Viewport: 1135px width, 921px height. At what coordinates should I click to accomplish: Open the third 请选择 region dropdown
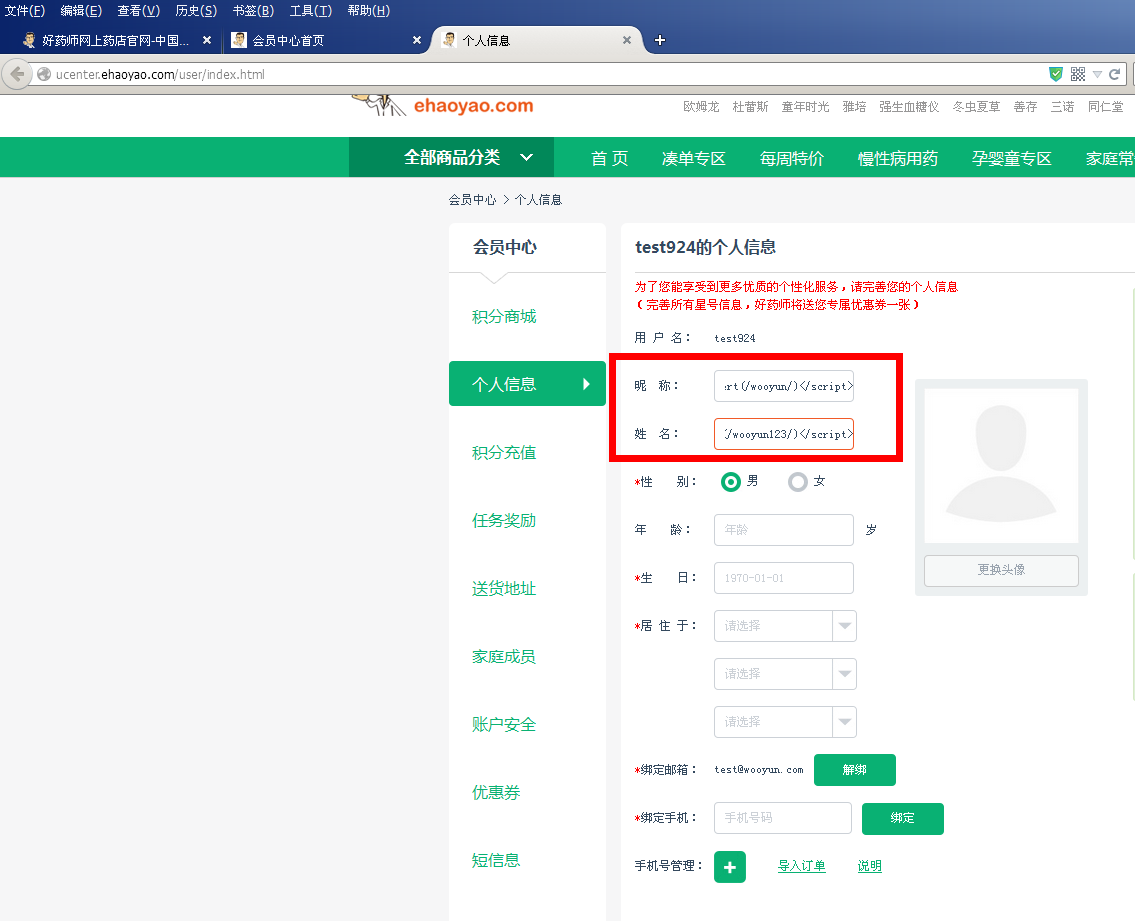pos(785,722)
